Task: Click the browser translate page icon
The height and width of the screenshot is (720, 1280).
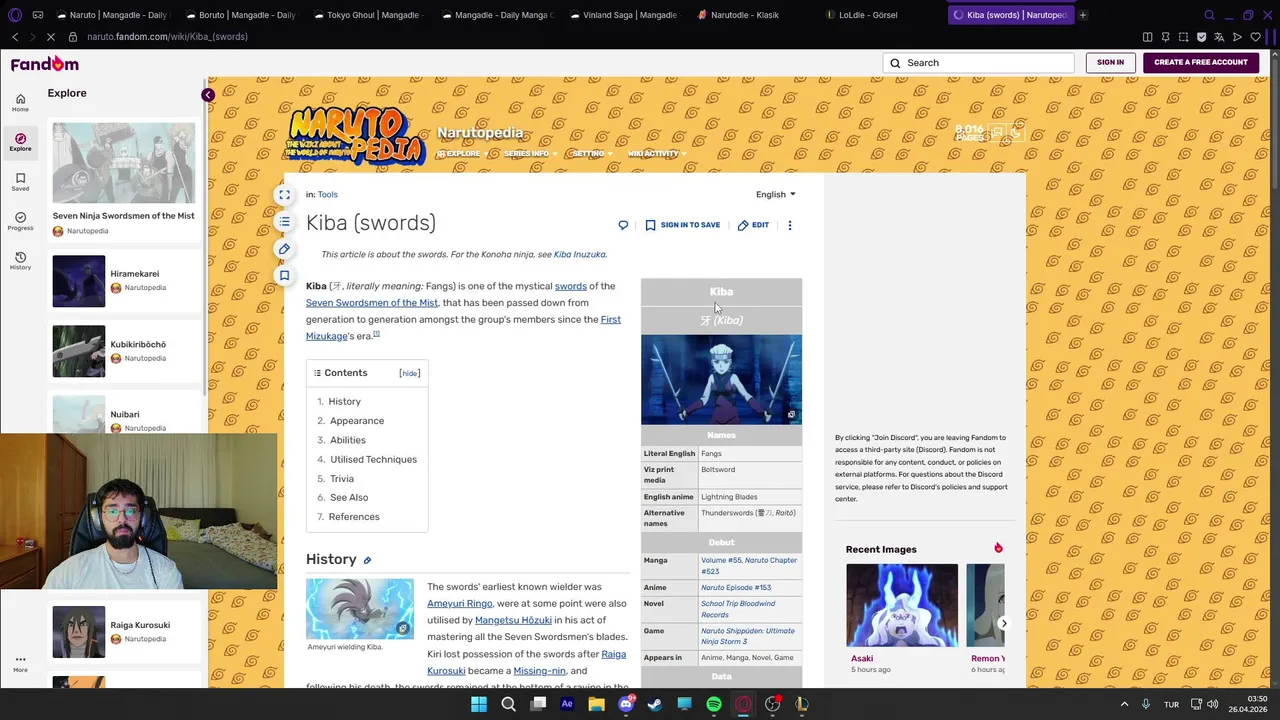Action: pos(1219,37)
